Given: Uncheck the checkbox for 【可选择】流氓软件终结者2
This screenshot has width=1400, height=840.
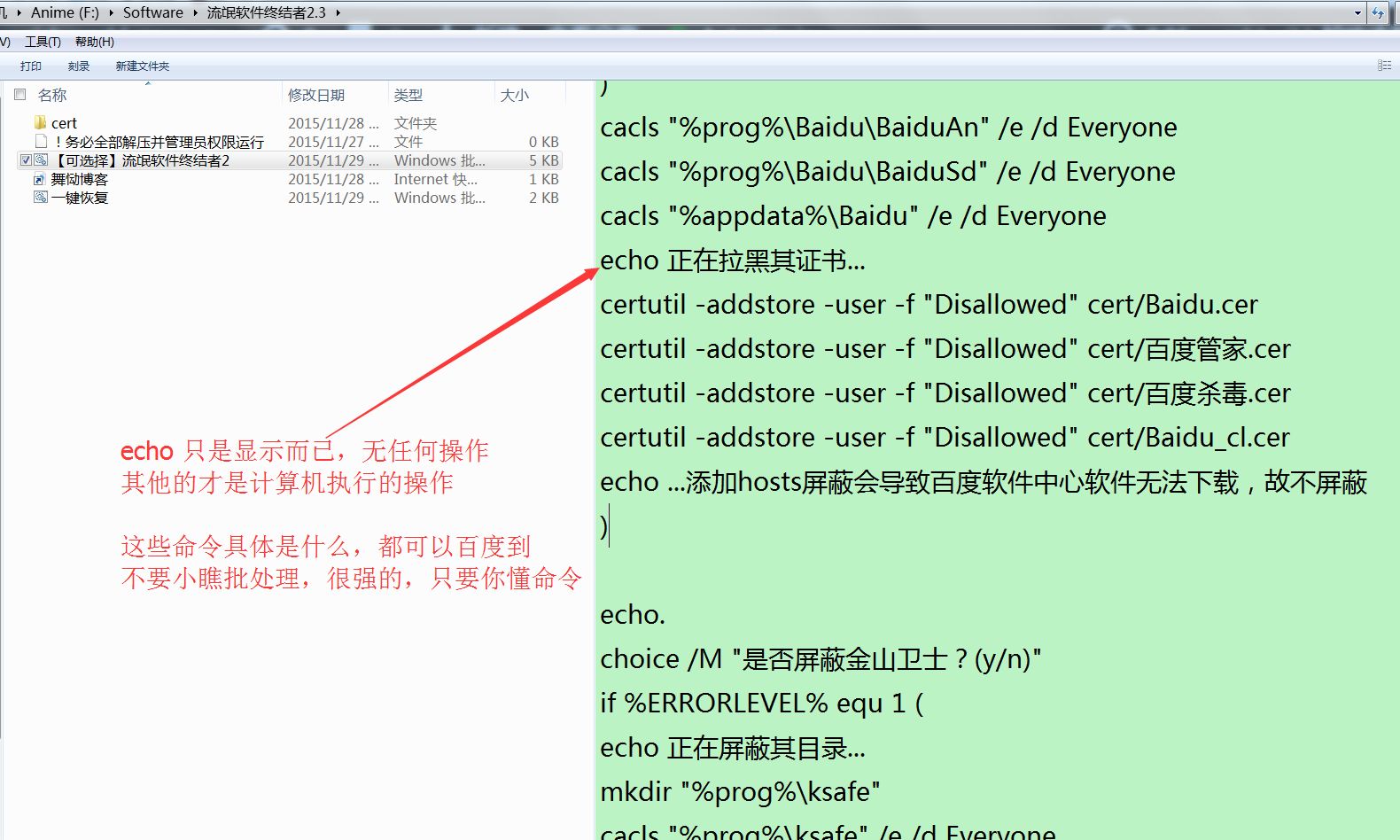Looking at the screenshot, I should [26, 160].
